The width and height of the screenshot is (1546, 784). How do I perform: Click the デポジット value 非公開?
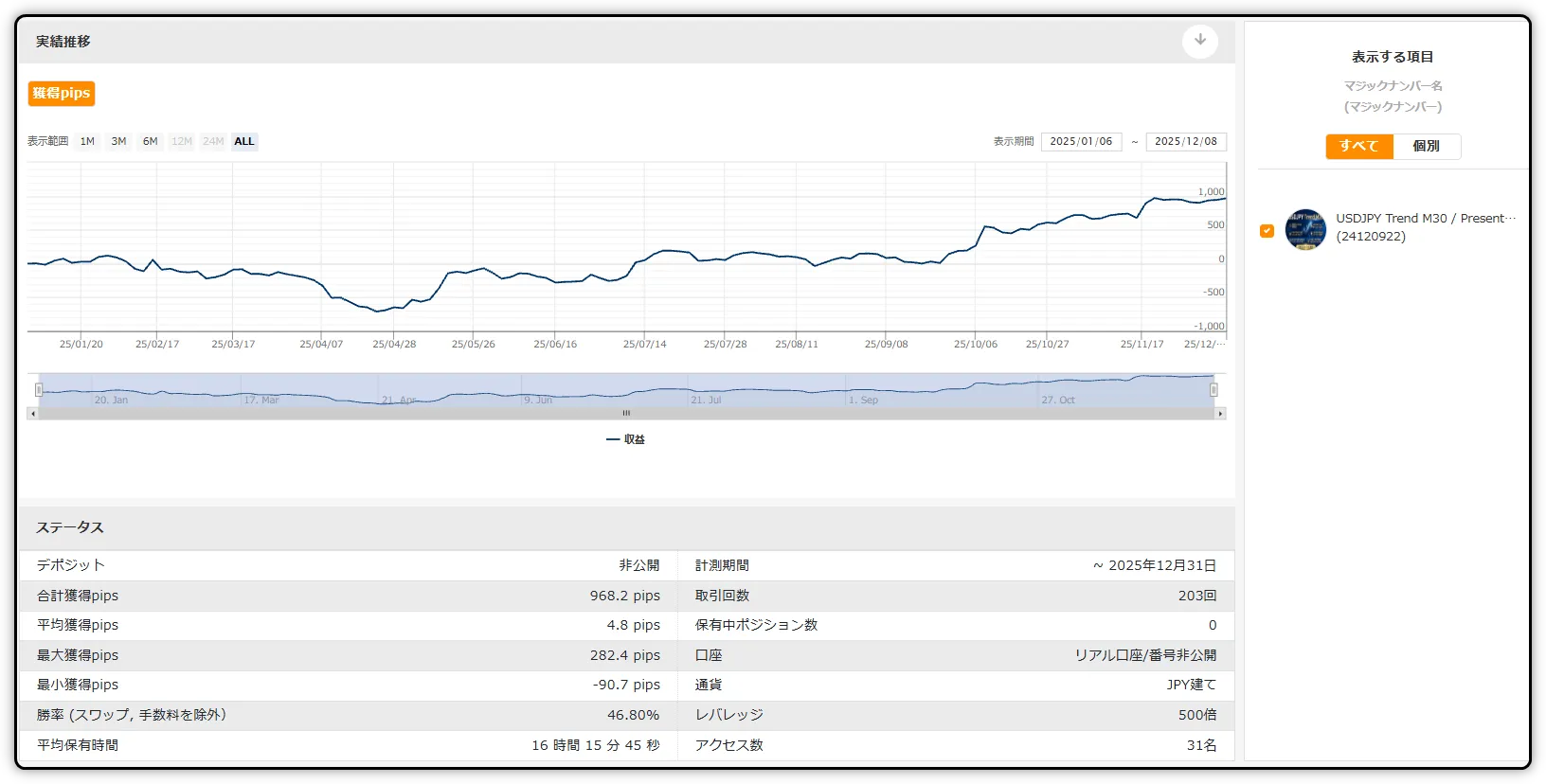(x=639, y=565)
